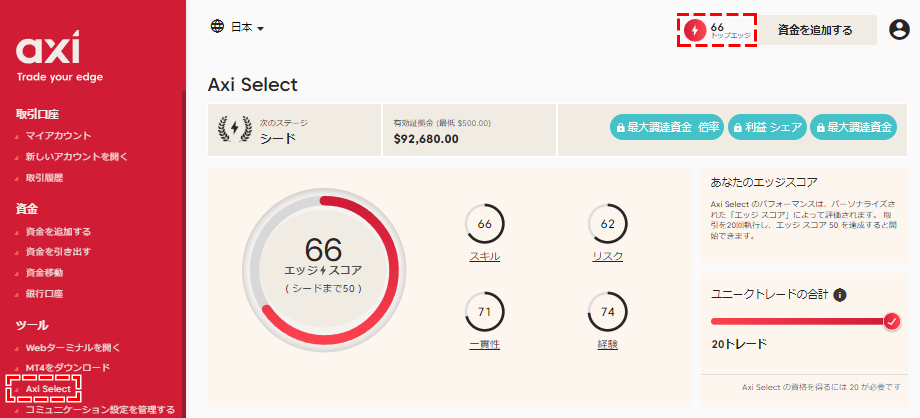Click the laurel wreath stage icon
The height and width of the screenshot is (418, 920).
pyautogui.click(x=235, y=130)
